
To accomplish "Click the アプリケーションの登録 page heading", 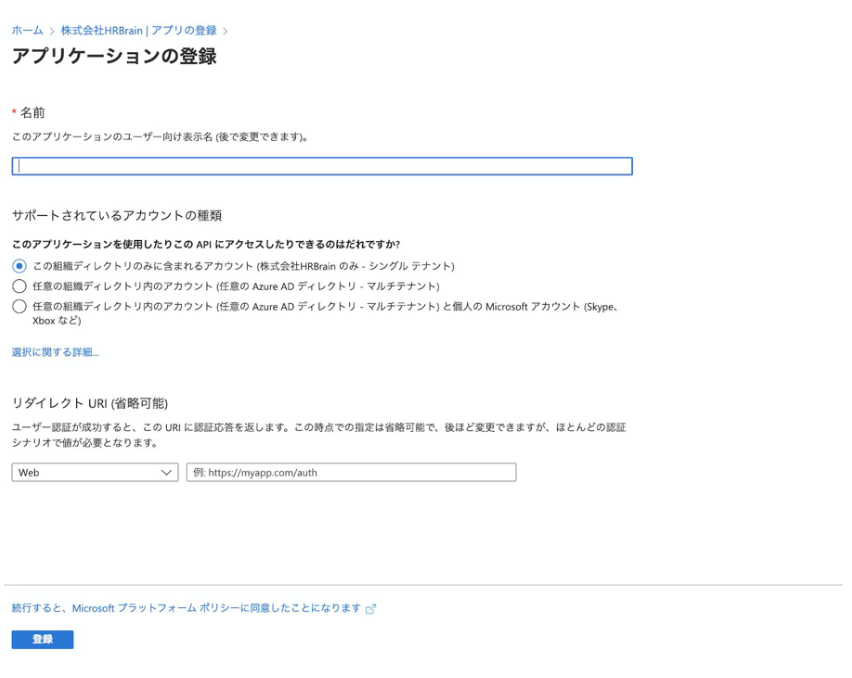I will 114,57.
